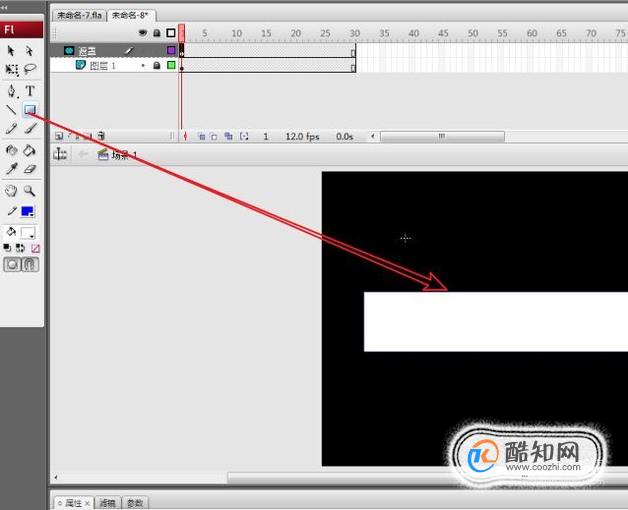Screen dimensions: 628x510
Task: Toggle show/hide all layers eye icon
Action: tap(143, 33)
